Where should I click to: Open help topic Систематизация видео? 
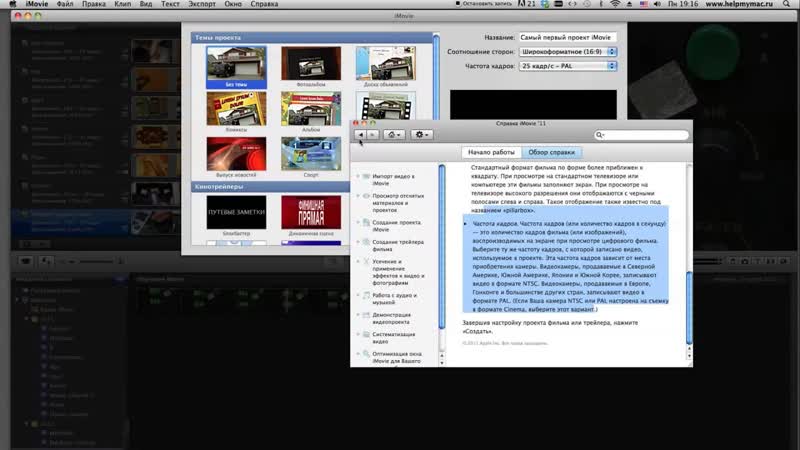(x=393, y=338)
